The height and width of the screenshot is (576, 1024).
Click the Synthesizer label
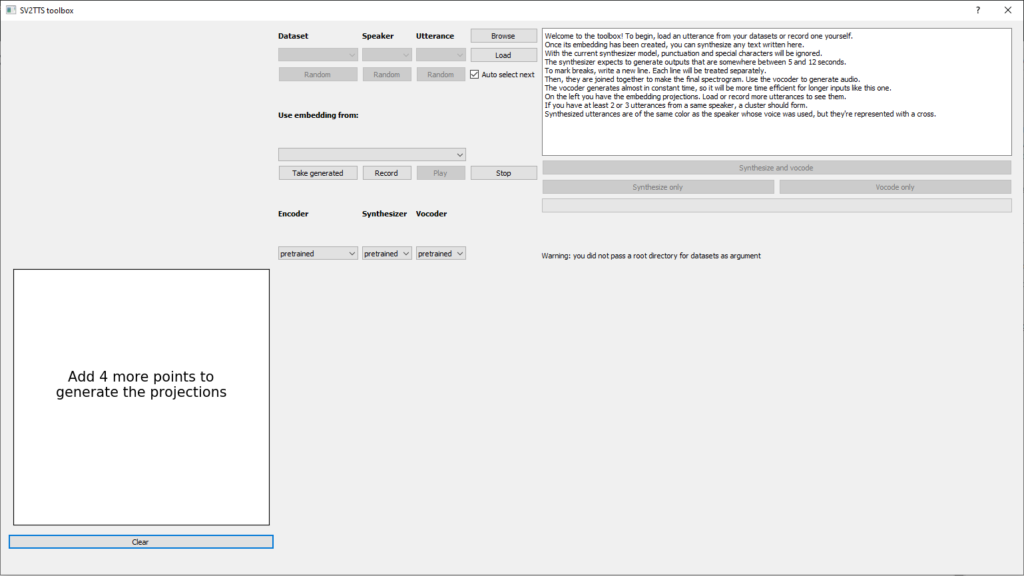(x=385, y=214)
